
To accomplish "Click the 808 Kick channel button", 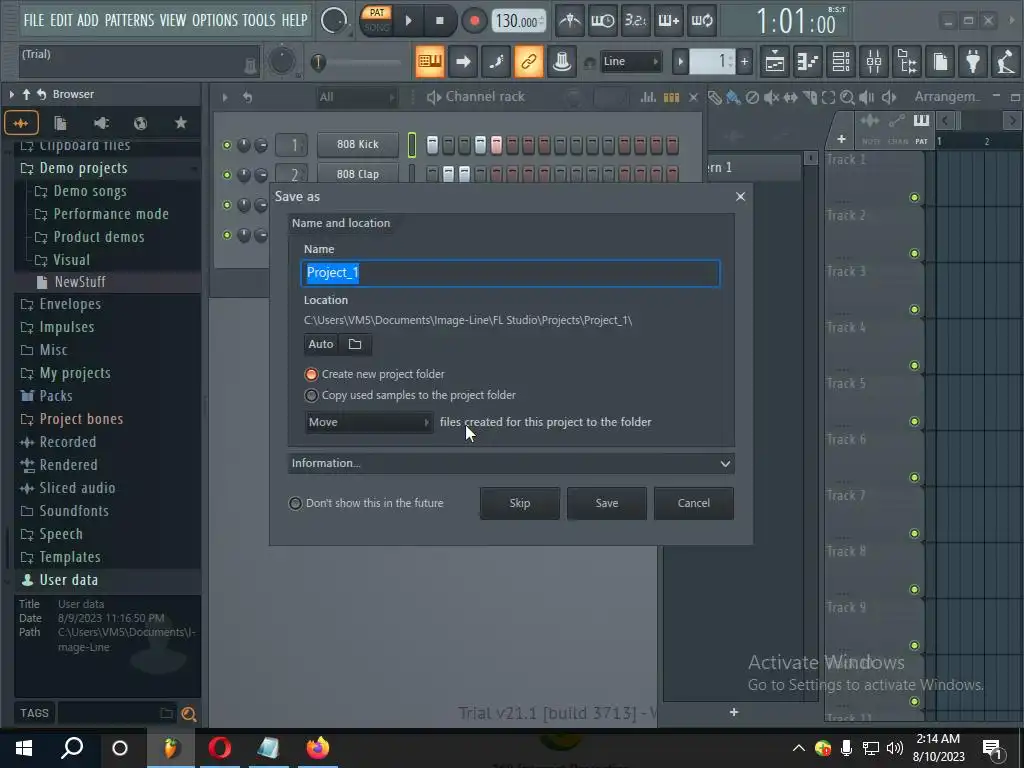I will [358, 144].
